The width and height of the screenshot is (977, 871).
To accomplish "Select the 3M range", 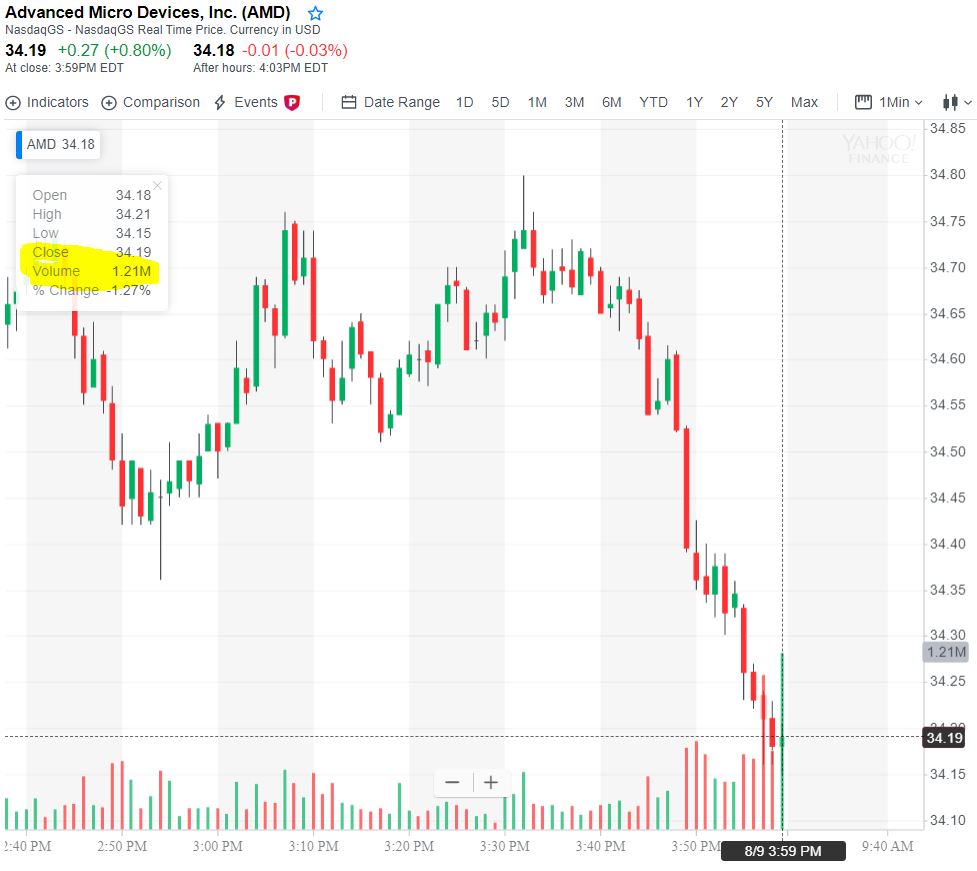I will (574, 102).
